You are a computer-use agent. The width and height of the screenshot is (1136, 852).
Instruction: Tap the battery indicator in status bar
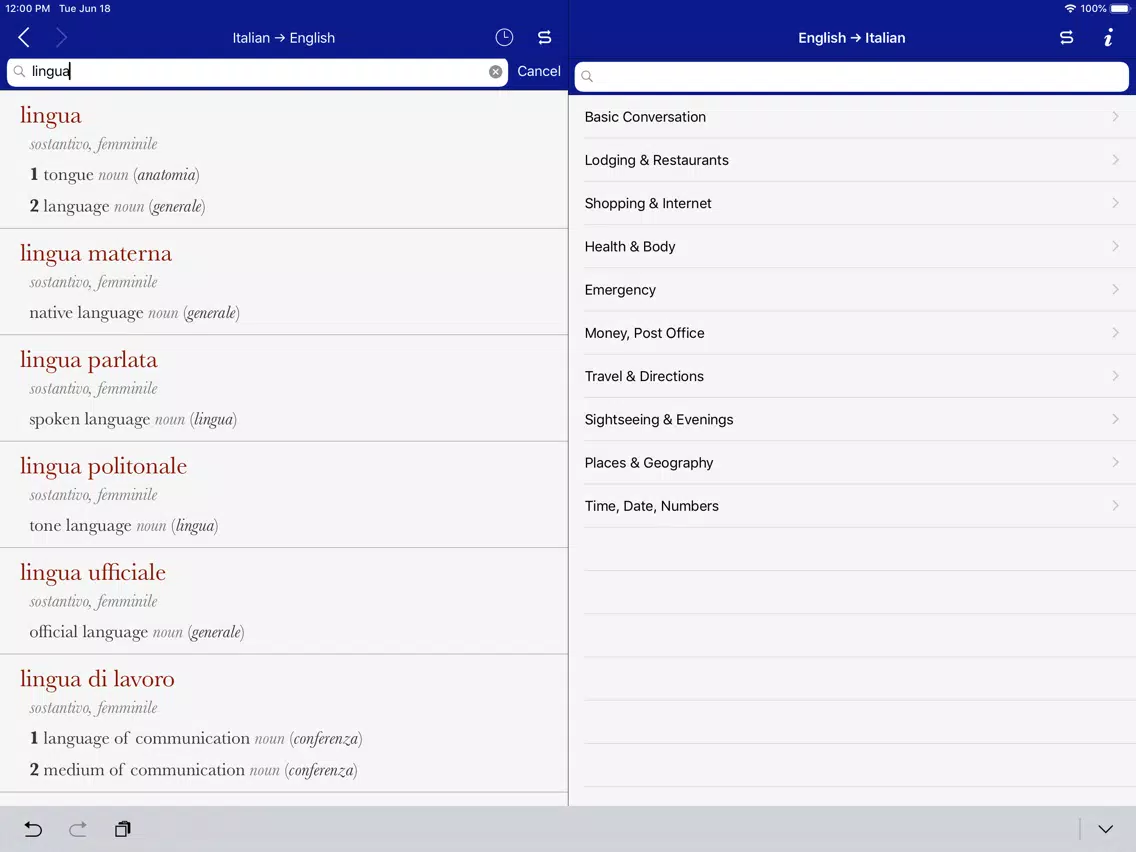(x=1119, y=9)
